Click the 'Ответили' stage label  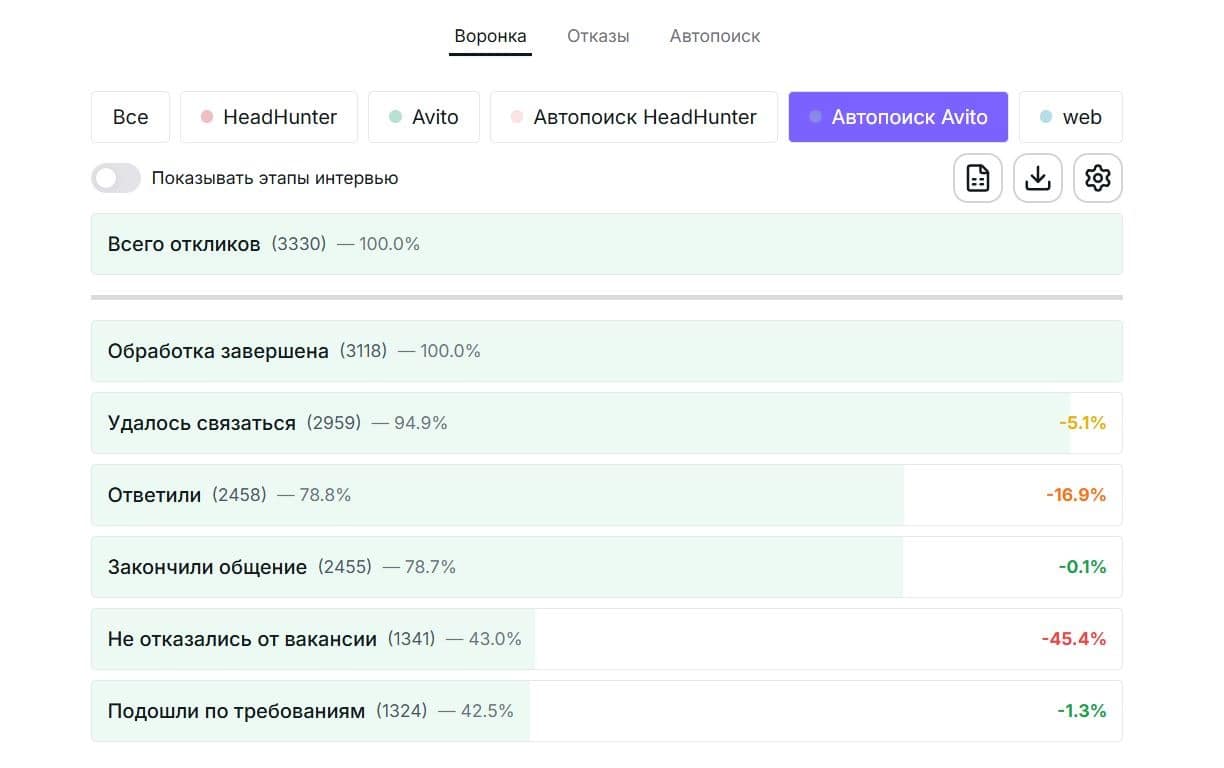click(x=154, y=495)
